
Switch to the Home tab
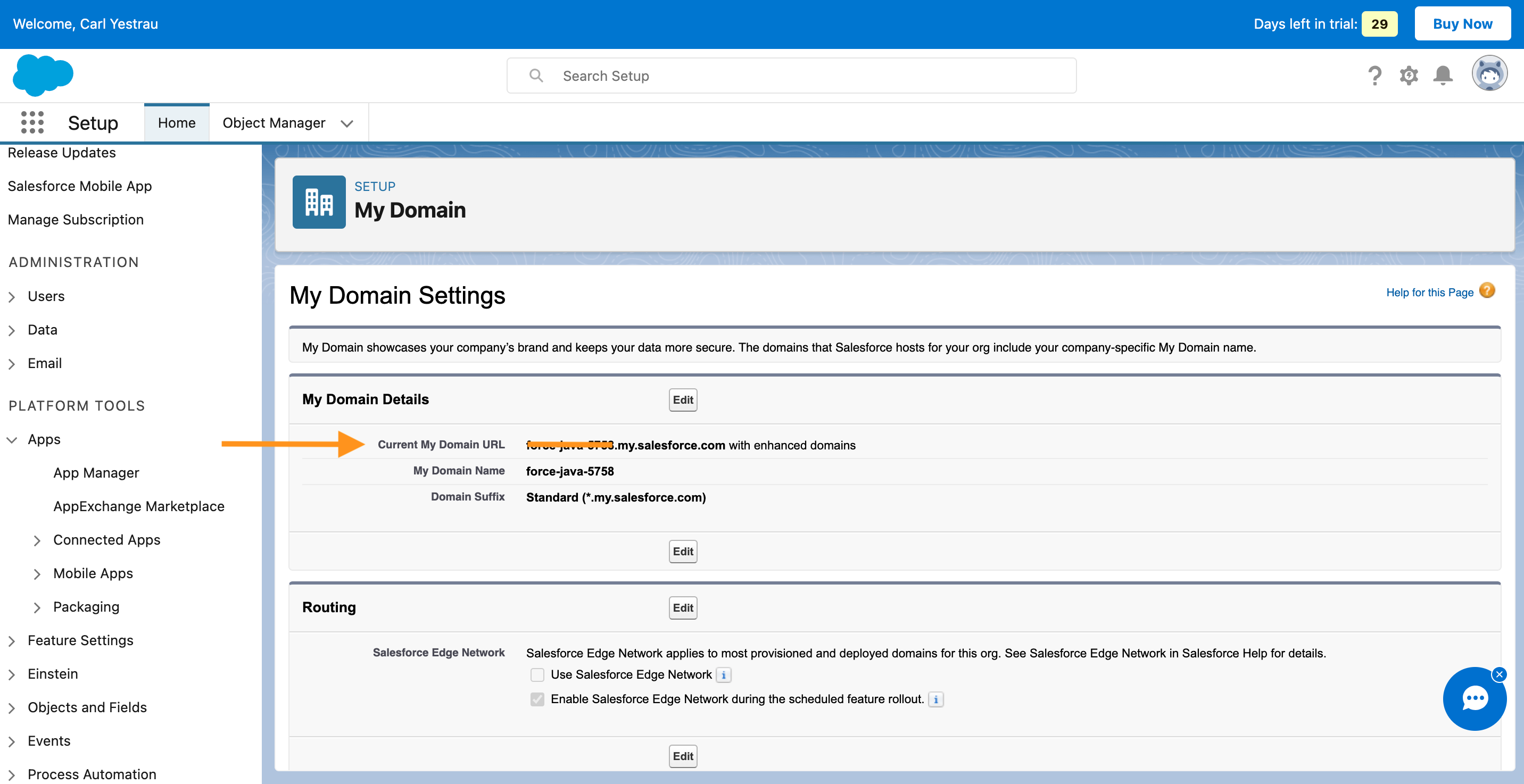click(176, 122)
